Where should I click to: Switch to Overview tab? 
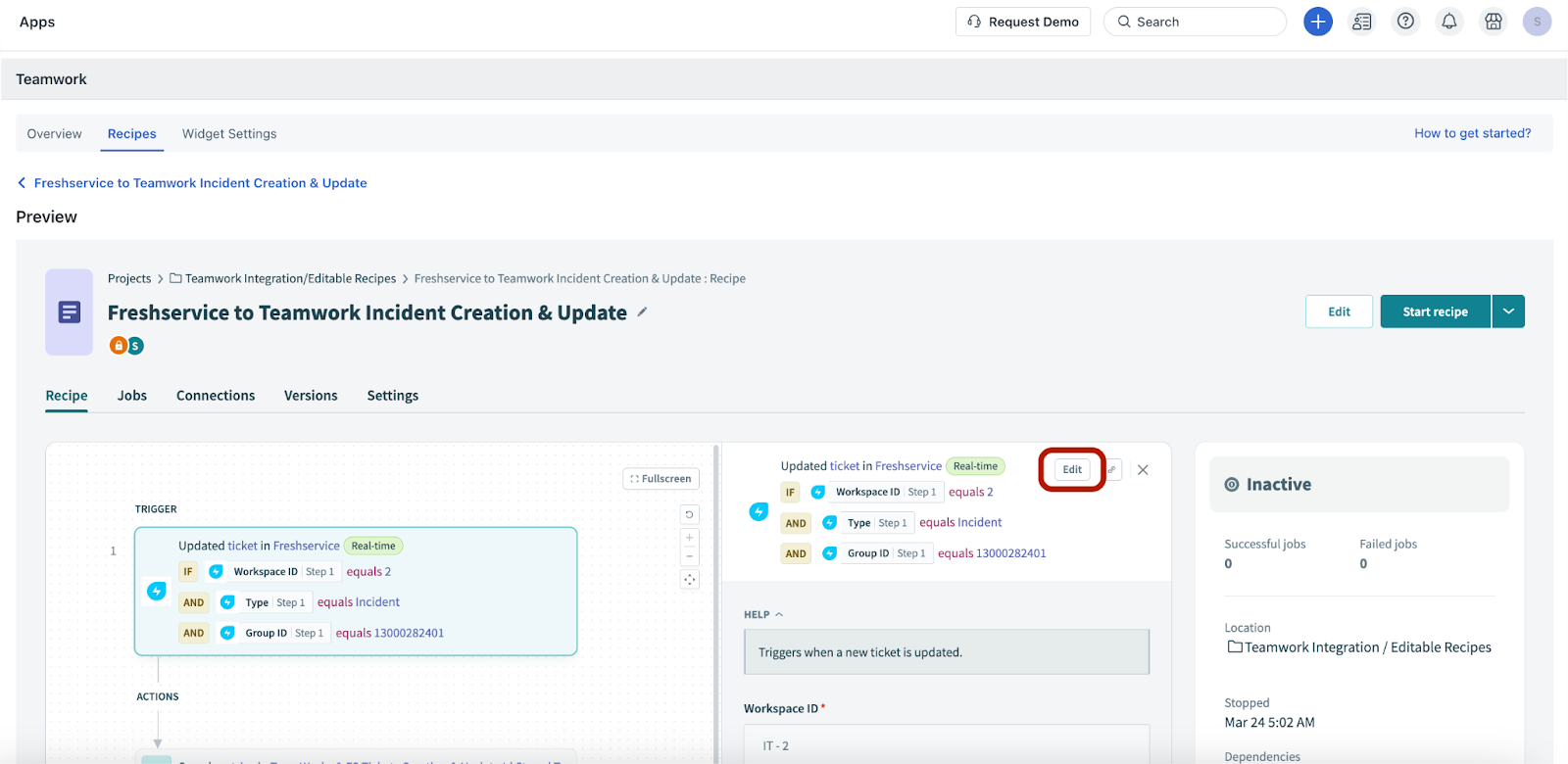[55, 134]
